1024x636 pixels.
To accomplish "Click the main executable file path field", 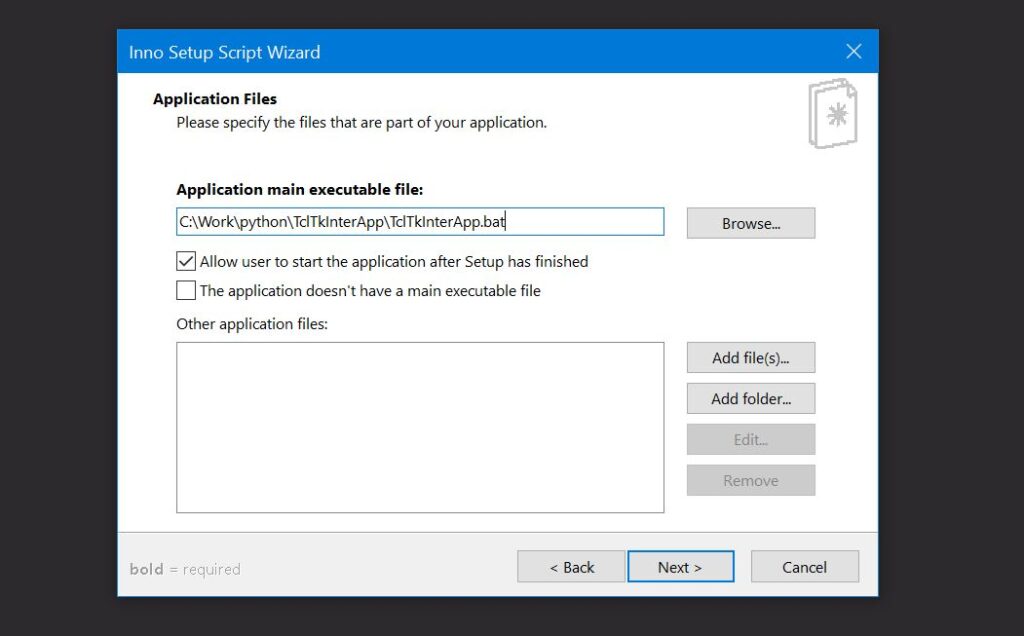I will coord(420,222).
